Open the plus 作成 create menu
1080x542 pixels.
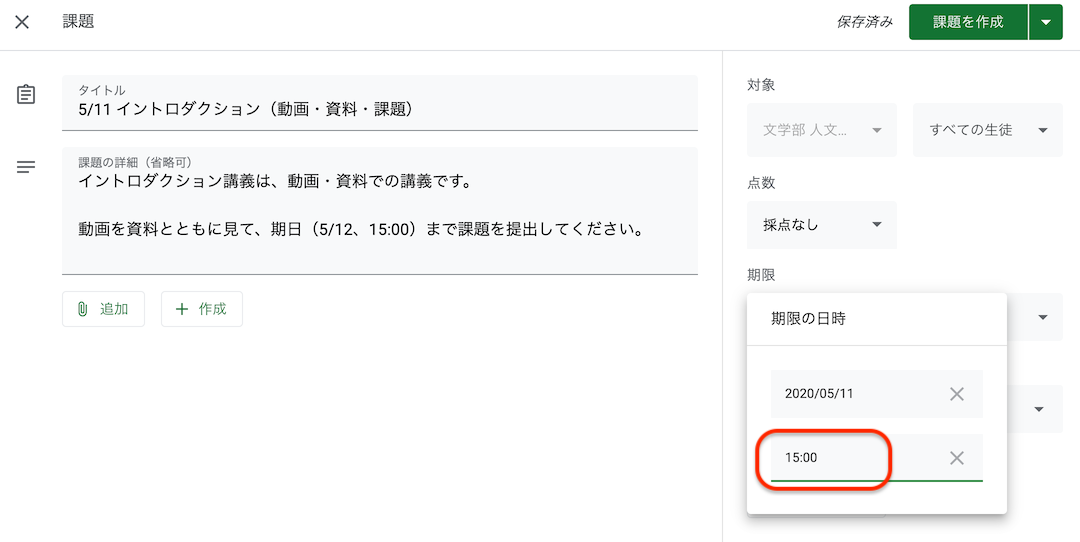(202, 309)
